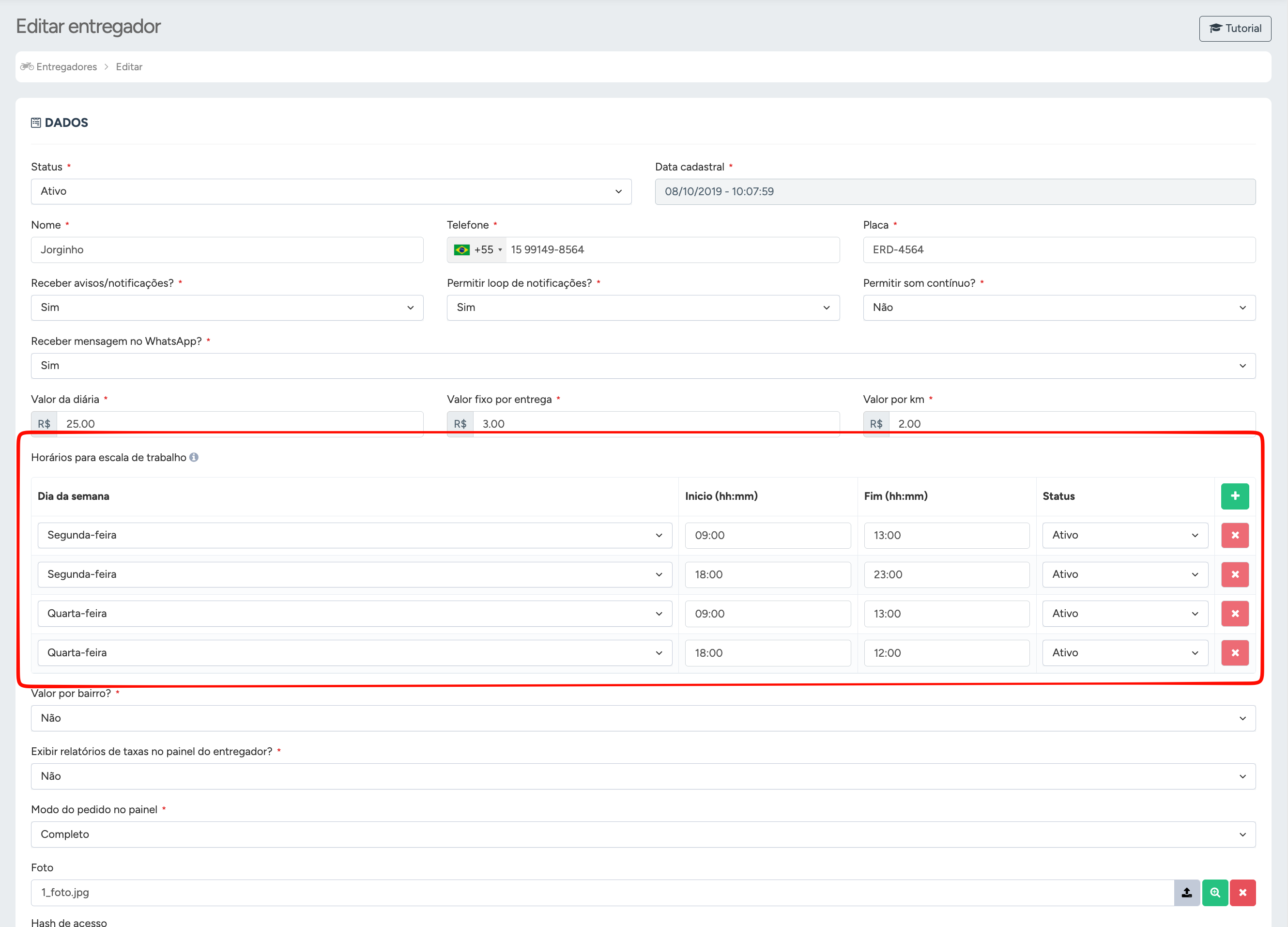Image resolution: width=1288 pixels, height=927 pixels.
Task: Go to Entregadores breadcrumb
Action: (x=66, y=67)
